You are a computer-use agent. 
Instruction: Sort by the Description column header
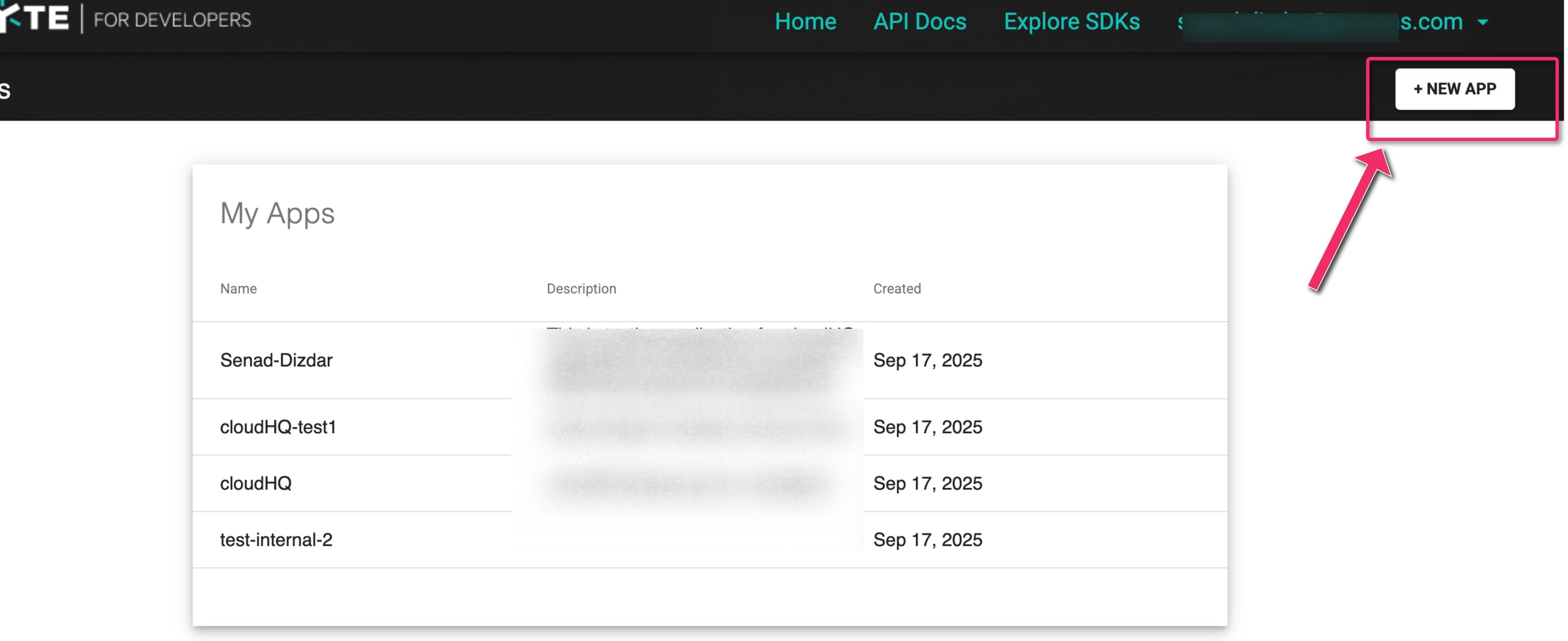(x=581, y=289)
